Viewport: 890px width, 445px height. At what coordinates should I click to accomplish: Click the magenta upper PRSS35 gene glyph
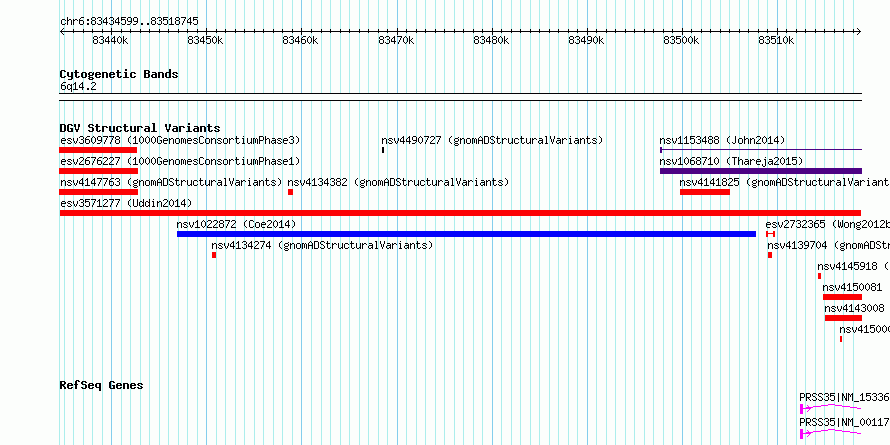click(831, 408)
